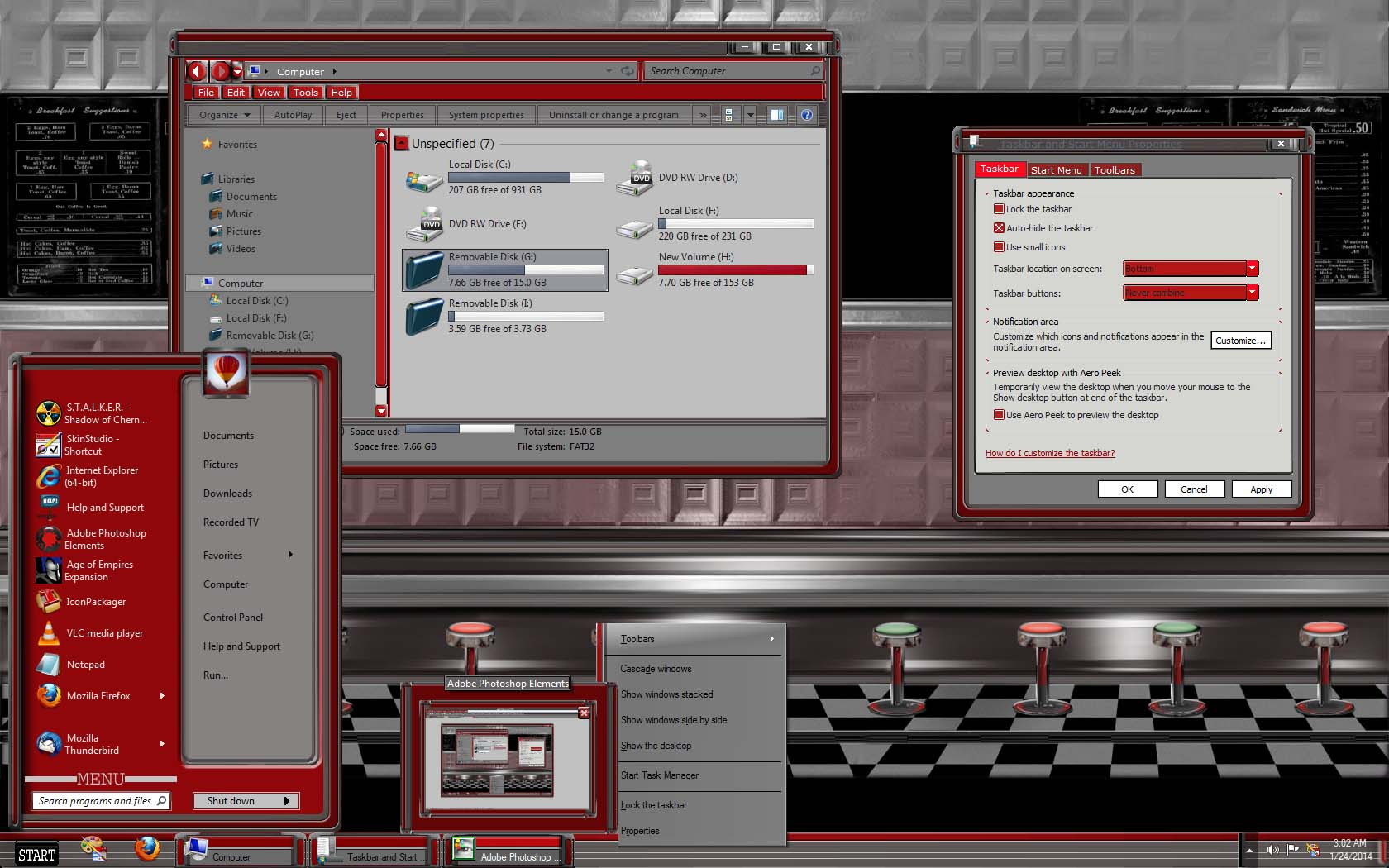The height and width of the screenshot is (868, 1389).
Task: Click New Volume (H:) capacity bar
Action: pyautogui.click(x=736, y=270)
